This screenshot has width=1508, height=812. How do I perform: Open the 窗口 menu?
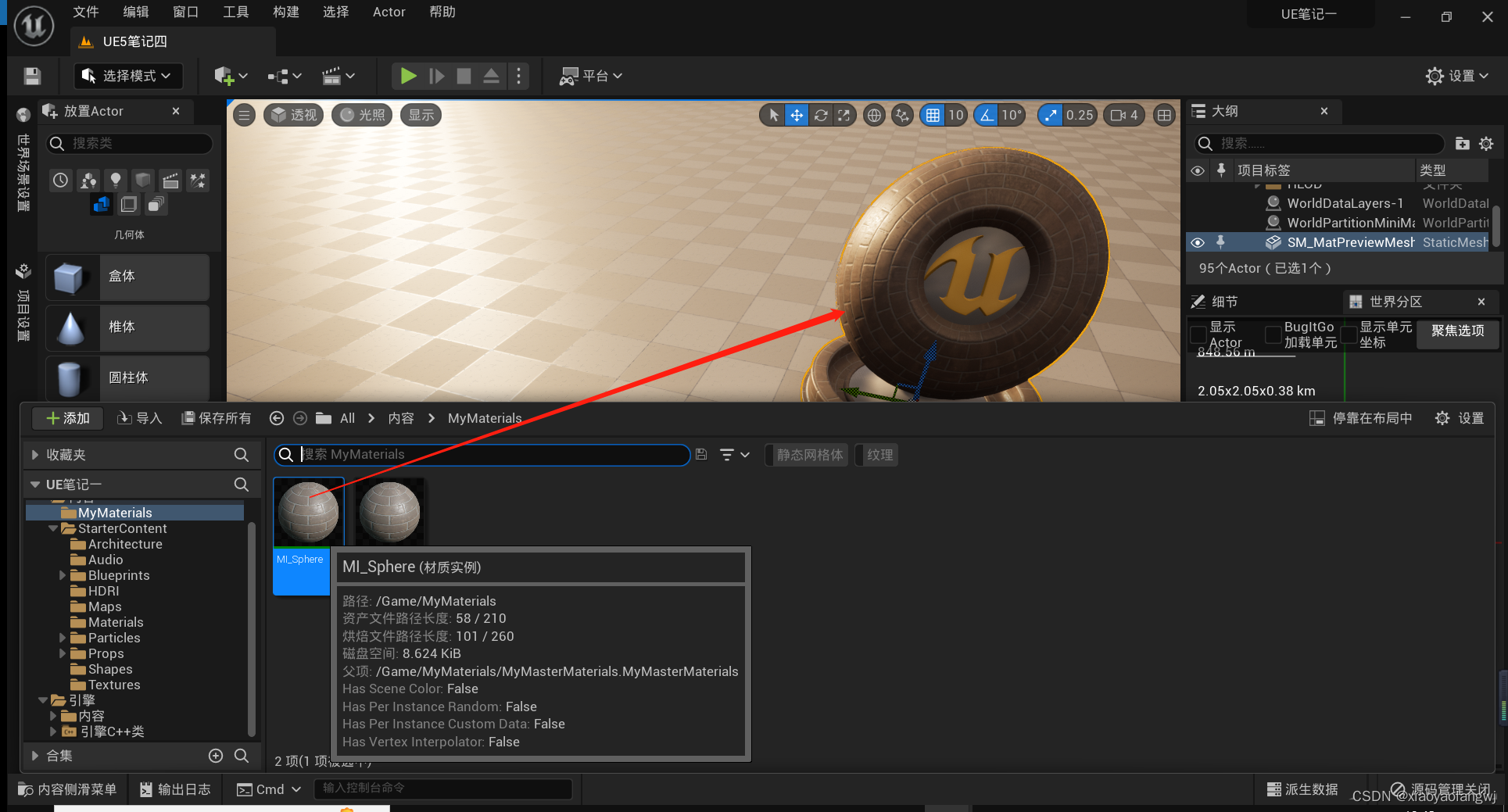pos(186,12)
